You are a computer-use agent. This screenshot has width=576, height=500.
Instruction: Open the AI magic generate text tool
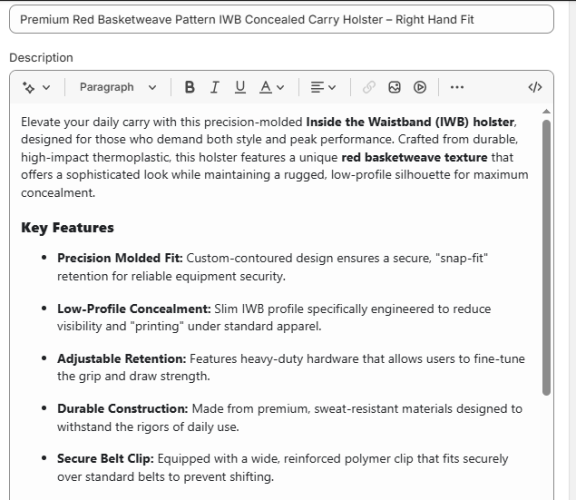coord(29,87)
